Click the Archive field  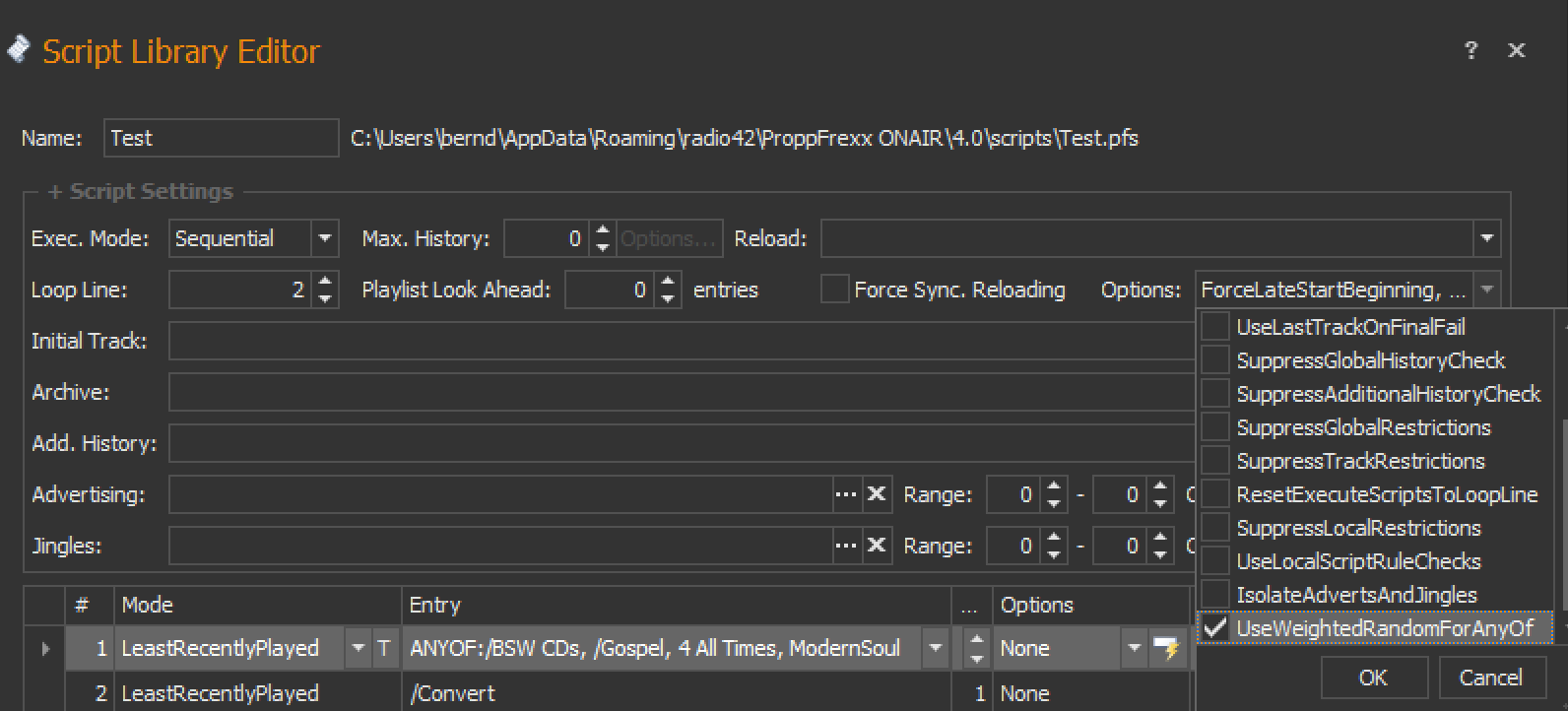click(682, 392)
